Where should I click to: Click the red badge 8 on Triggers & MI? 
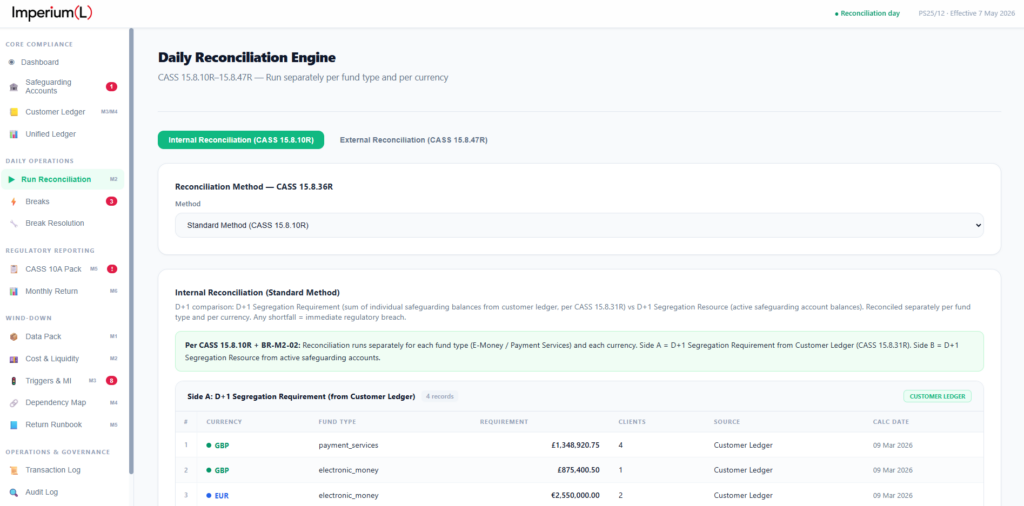coord(112,381)
